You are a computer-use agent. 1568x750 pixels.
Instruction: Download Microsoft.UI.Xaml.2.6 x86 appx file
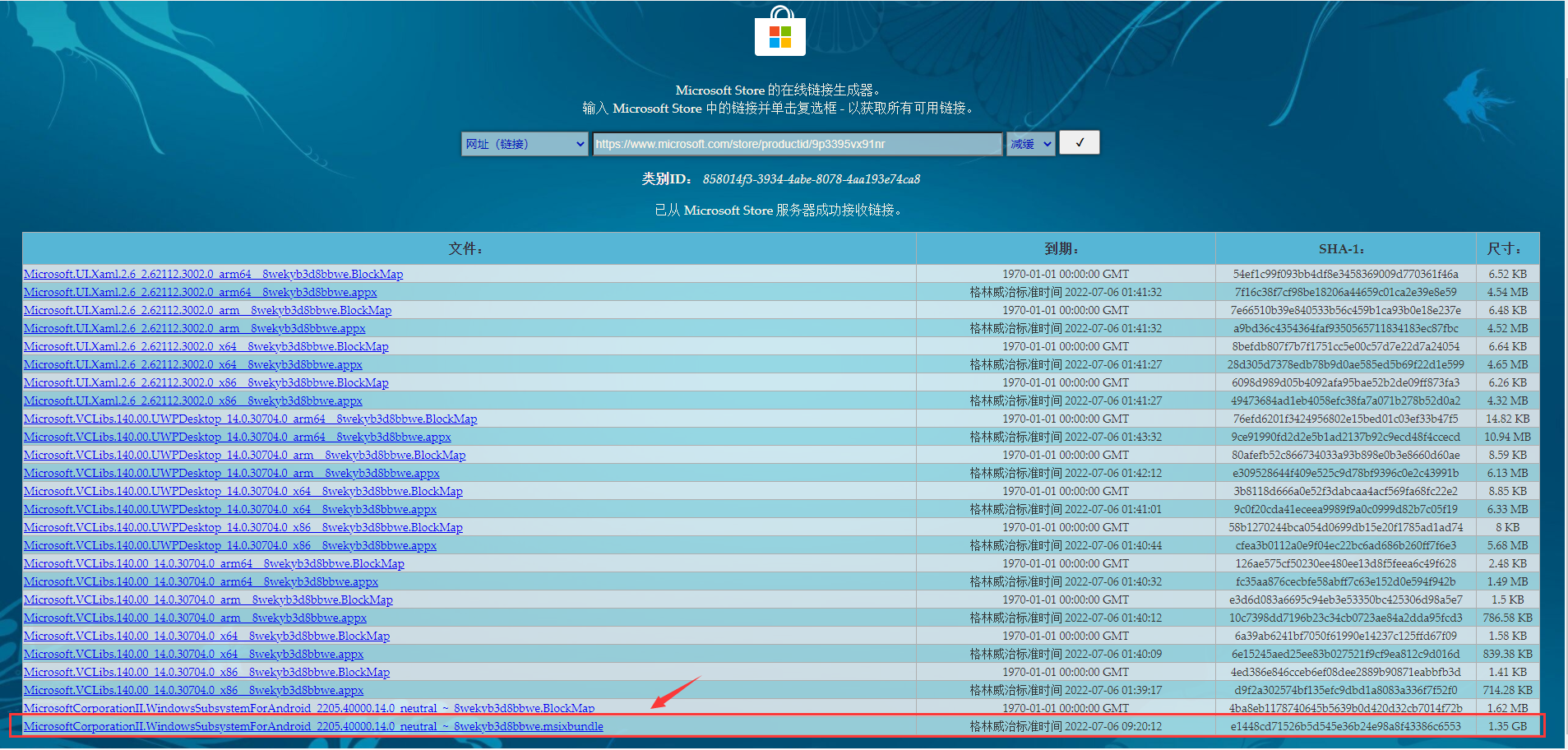[x=192, y=400]
